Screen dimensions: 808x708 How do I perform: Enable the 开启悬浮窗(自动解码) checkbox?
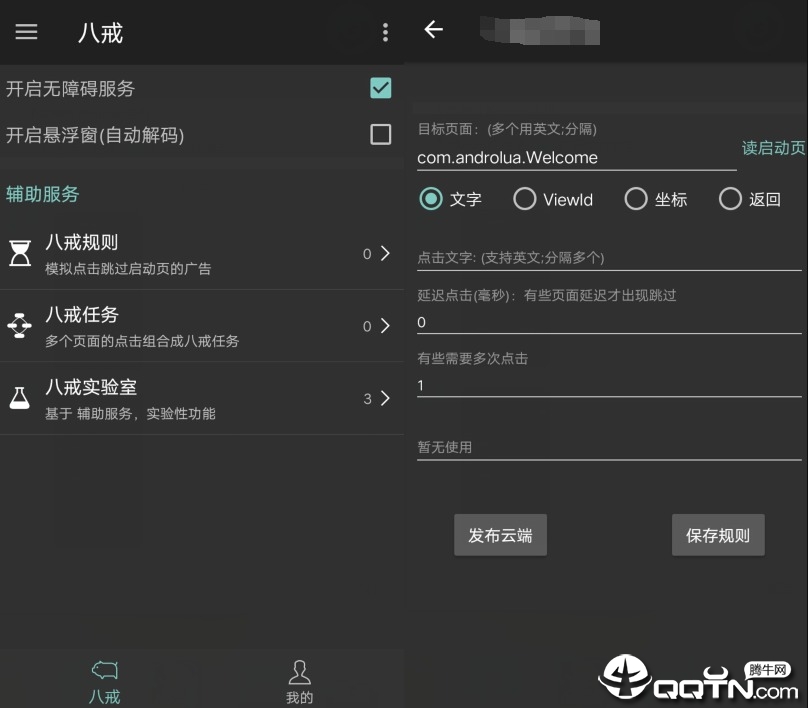[x=380, y=134]
